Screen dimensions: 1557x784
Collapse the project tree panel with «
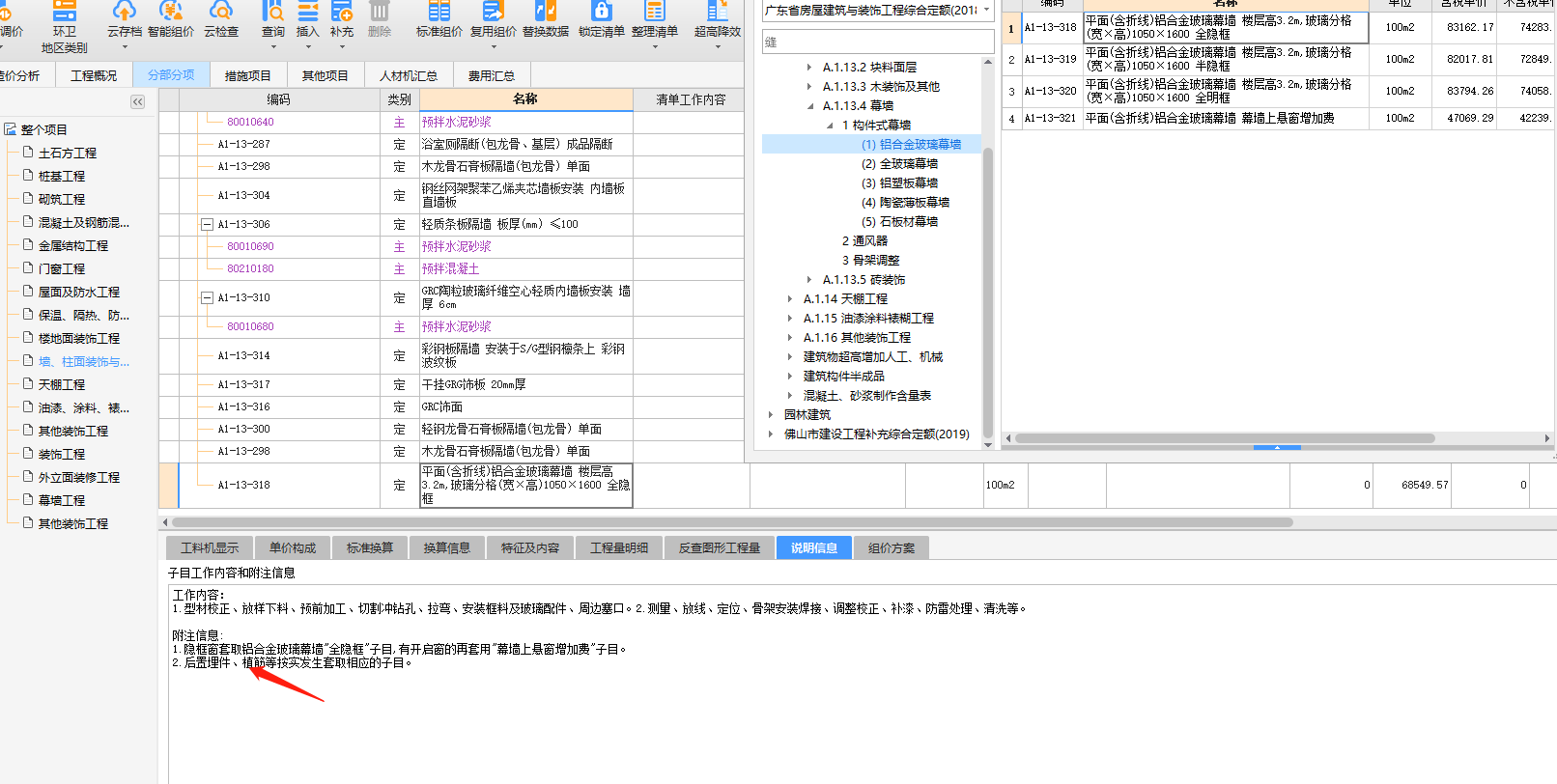[x=138, y=101]
